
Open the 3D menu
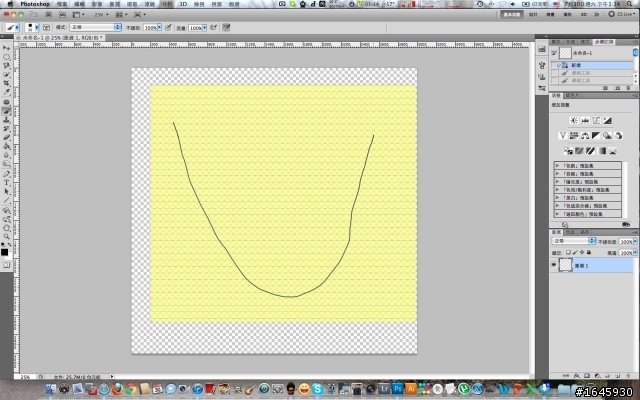pyautogui.click(x=183, y=4)
